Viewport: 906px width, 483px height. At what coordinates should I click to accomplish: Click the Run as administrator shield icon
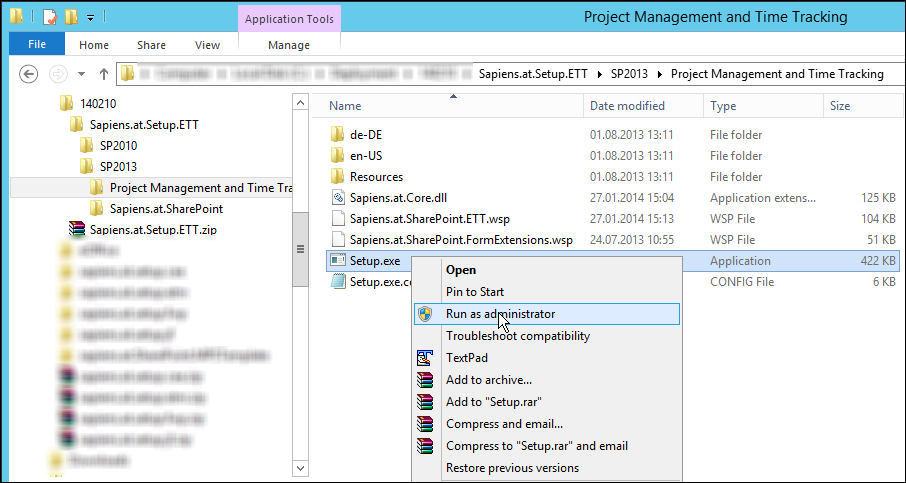(426, 314)
